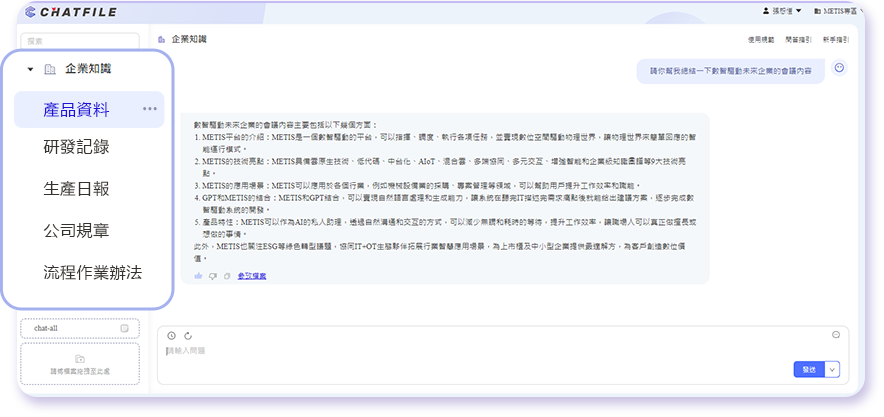This screenshot has width=884, height=417.
Task: Open the 參考檔案 link under the answer
Action: (x=253, y=275)
